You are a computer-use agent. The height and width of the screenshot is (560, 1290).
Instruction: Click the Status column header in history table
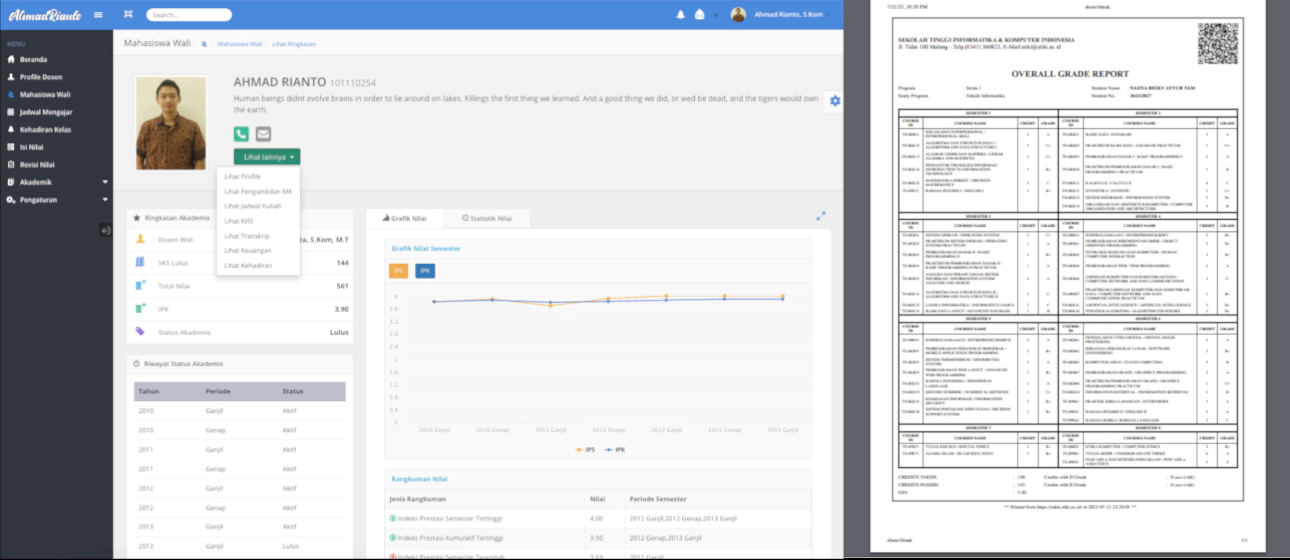point(293,391)
